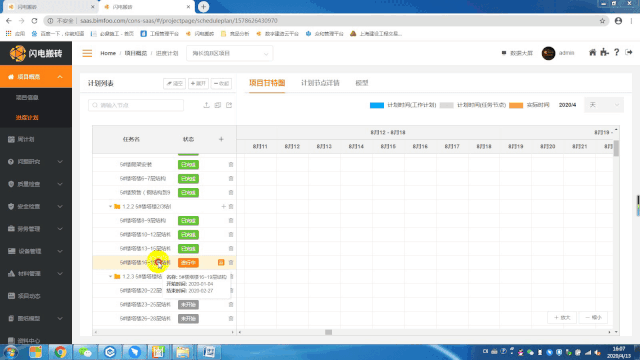Viewport: 640px width, 360px height.
Task: Collapse the 1.2.3 folder tree node
Action: point(110,276)
